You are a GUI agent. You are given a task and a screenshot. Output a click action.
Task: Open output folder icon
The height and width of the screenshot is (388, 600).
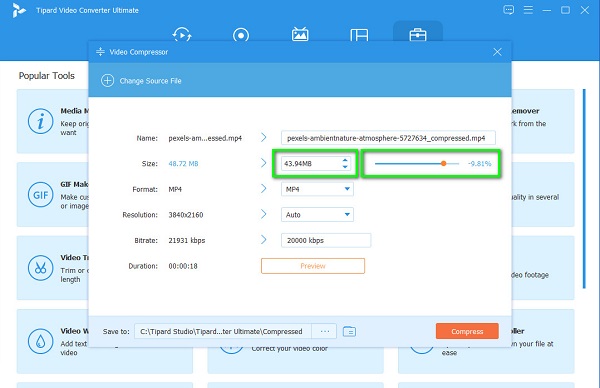click(x=349, y=331)
